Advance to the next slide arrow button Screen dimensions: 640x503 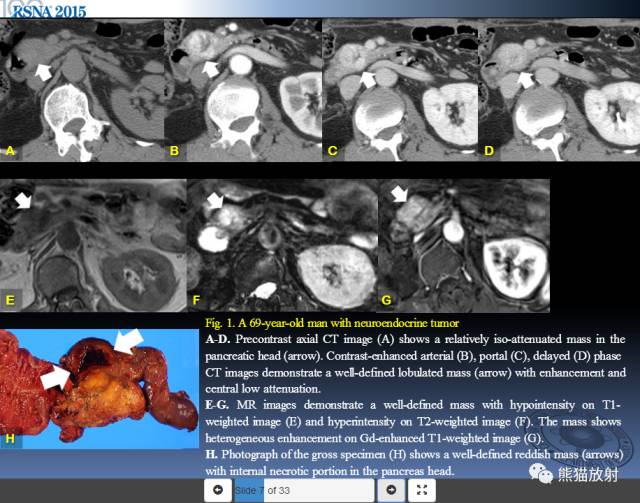pyautogui.click(x=391, y=490)
